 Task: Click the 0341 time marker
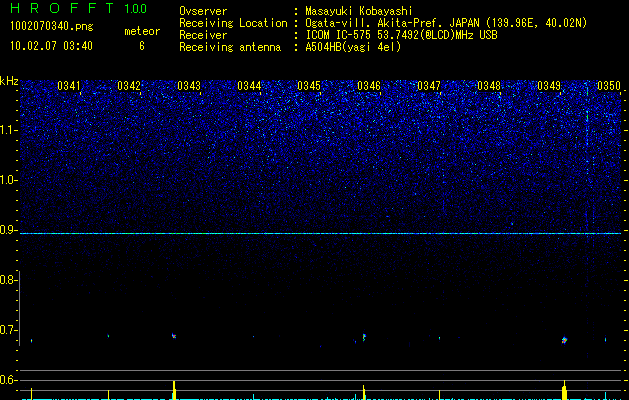point(69,86)
